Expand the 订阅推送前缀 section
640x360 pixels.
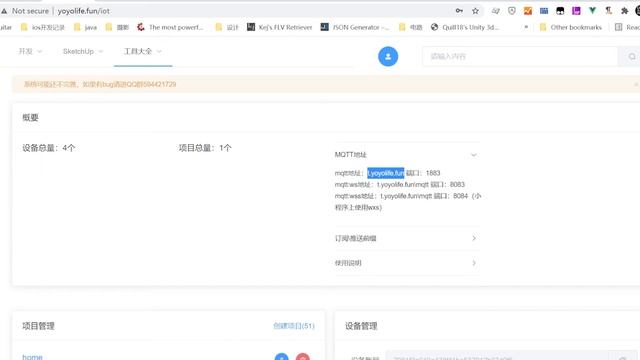[406, 238]
